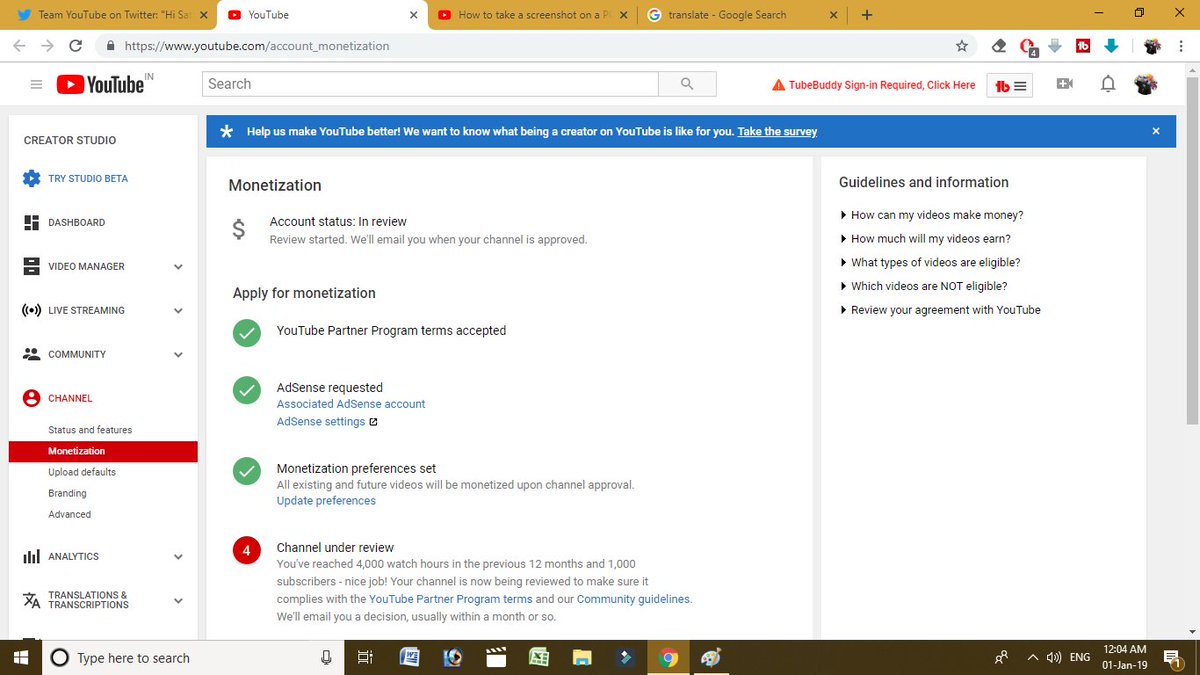This screenshot has width=1200, height=675.
Task: Open Word from the taskbar
Action: pos(409,657)
